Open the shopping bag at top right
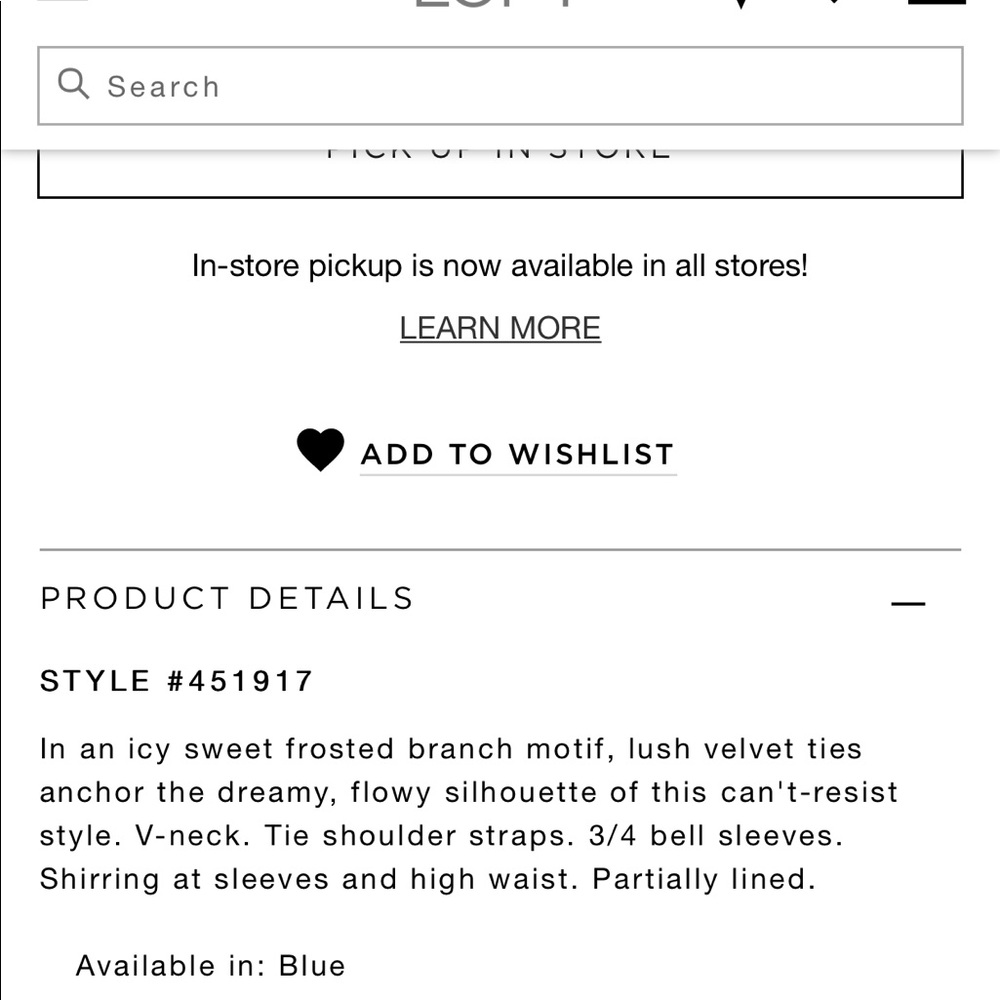Image resolution: width=1000 pixels, height=1000 pixels. pyautogui.click(x=937, y=3)
